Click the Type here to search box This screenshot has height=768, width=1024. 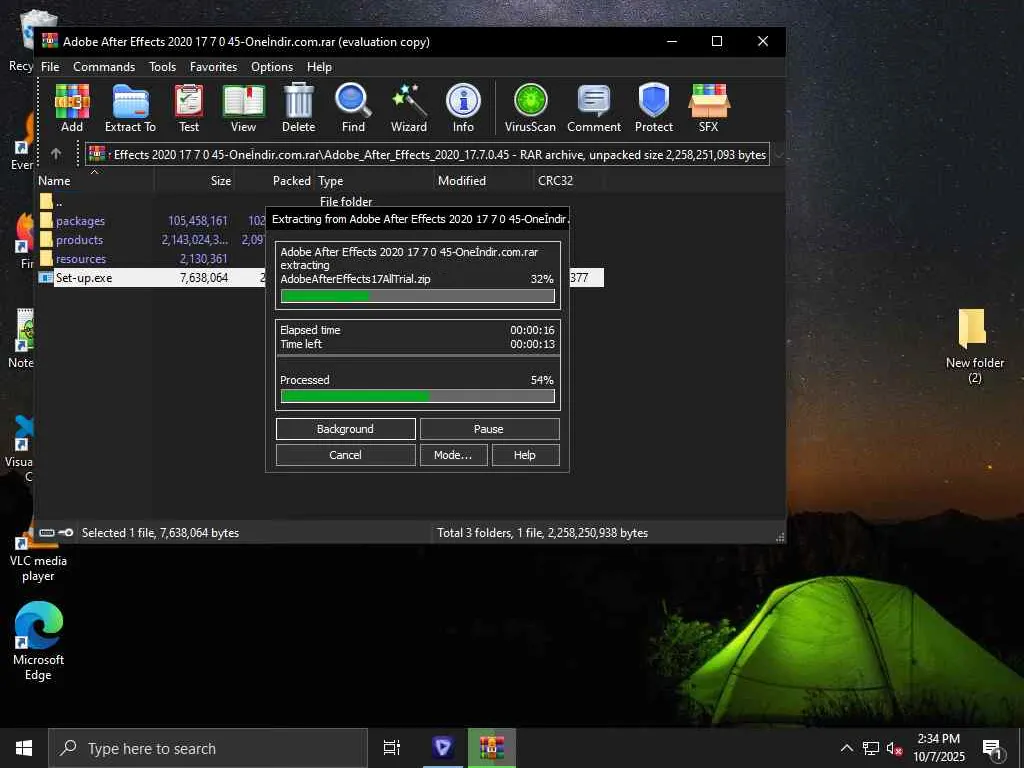pyautogui.click(x=208, y=748)
